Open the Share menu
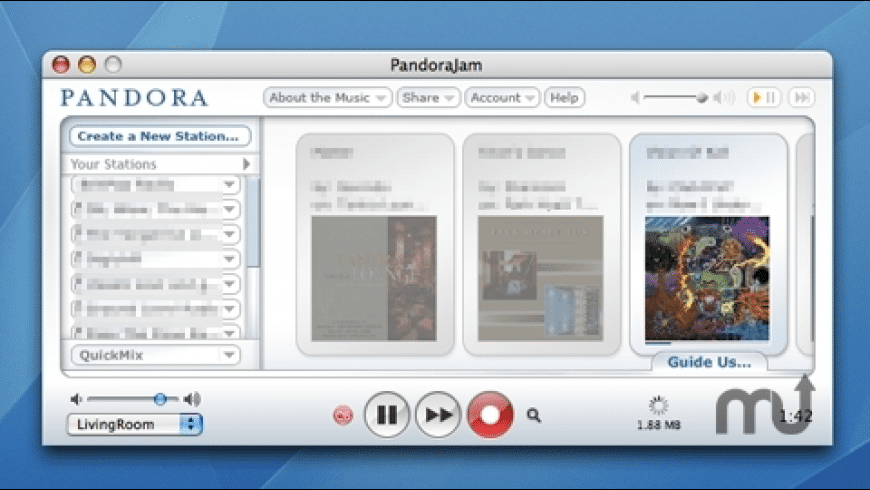The height and width of the screenshot is (490, 870). (428, 98)
